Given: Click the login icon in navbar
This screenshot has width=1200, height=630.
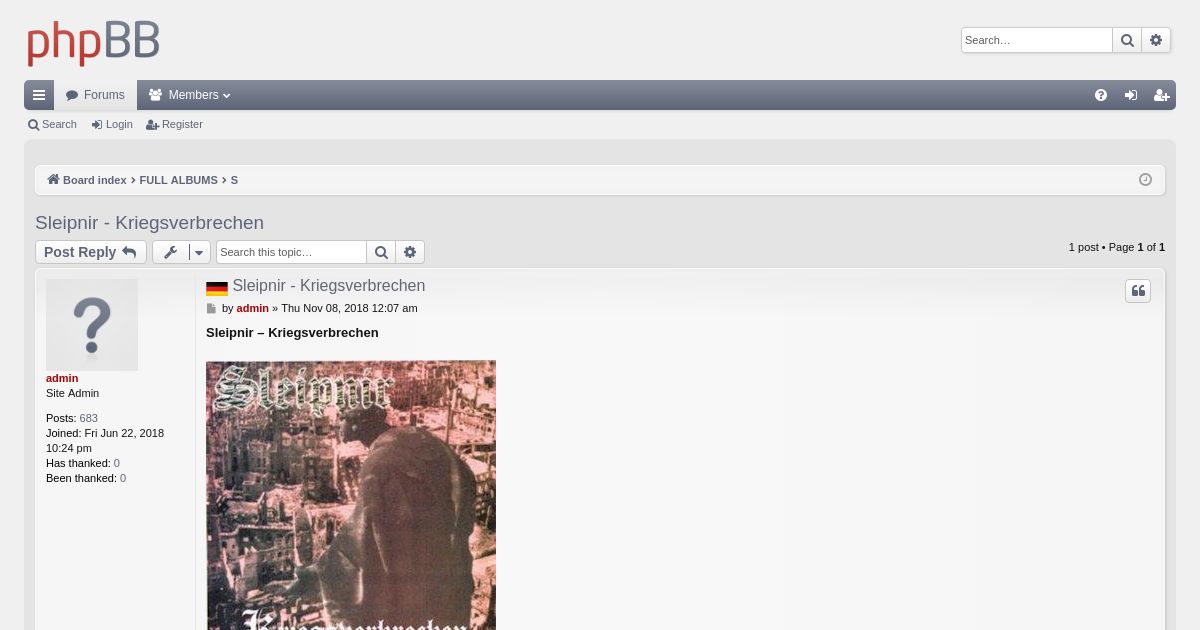Looking at the screenshot, I should coord(1131,95).
